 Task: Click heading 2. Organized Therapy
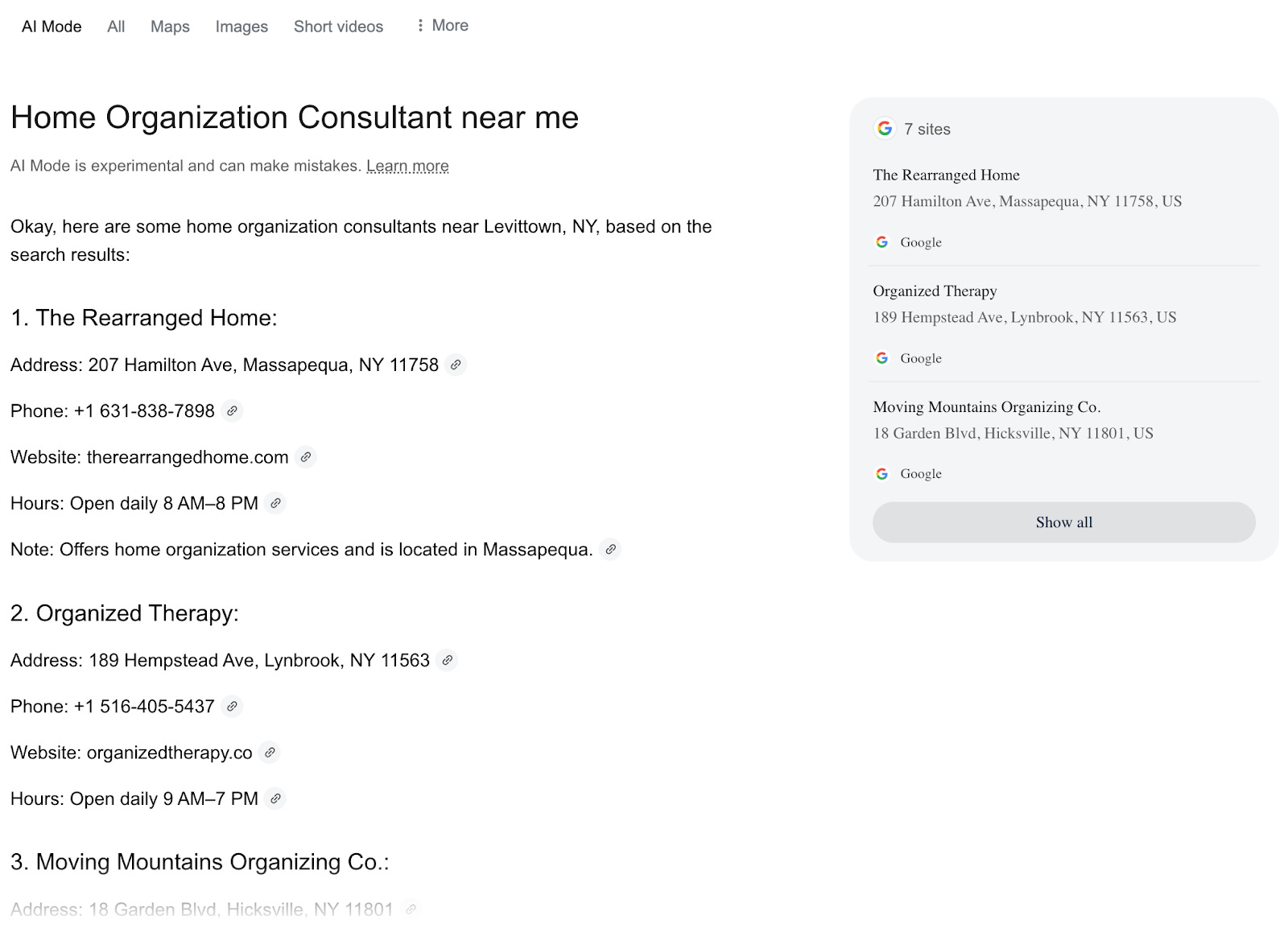pos(125,613)
